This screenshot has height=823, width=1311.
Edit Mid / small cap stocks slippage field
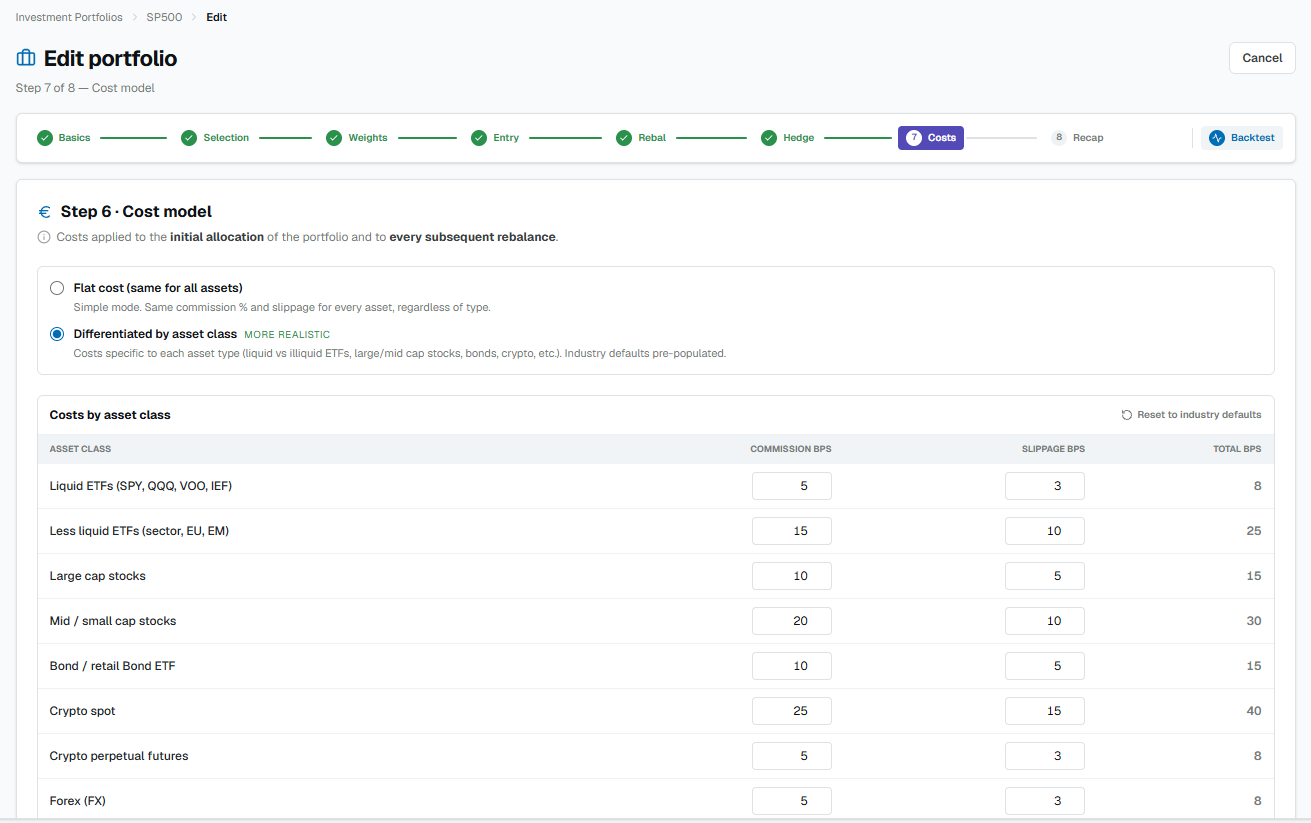tap(1045, 621)
